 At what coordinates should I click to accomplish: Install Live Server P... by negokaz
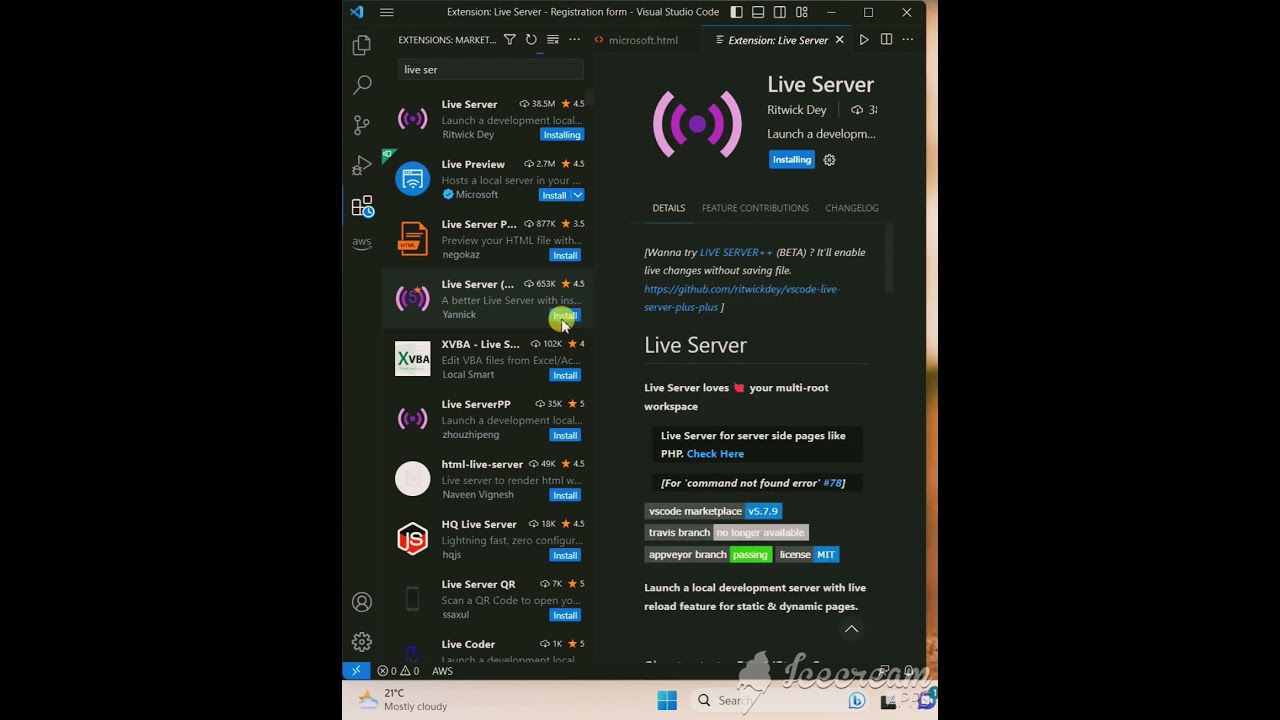565,255
